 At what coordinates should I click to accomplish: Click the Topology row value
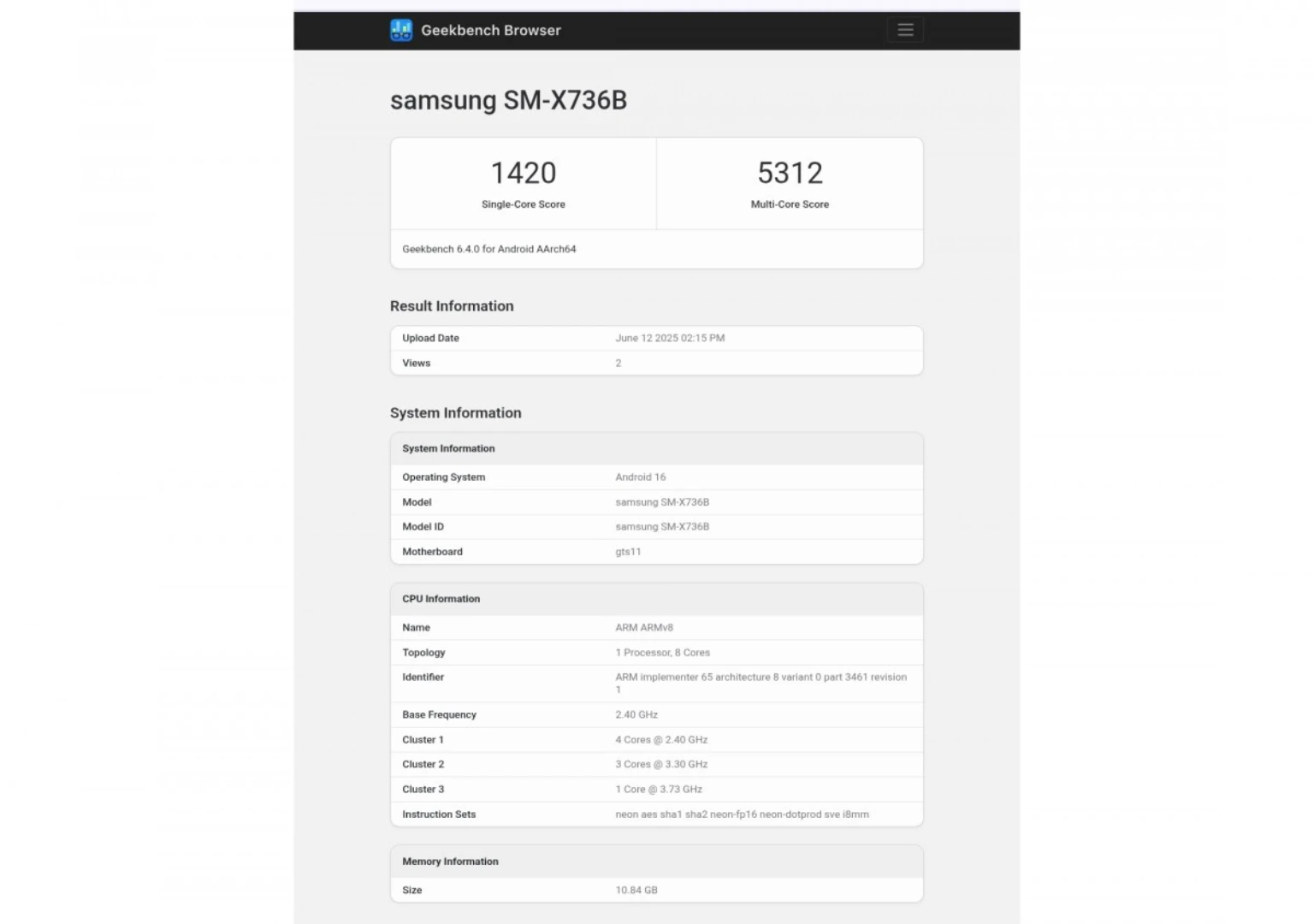[662, 653]
